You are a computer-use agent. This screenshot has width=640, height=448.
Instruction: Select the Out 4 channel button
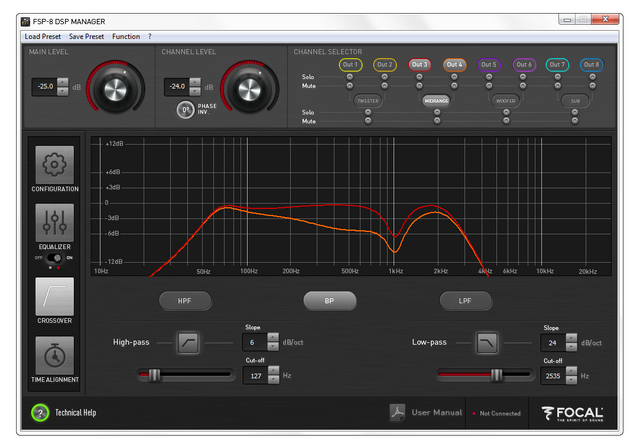pos(455,64)
